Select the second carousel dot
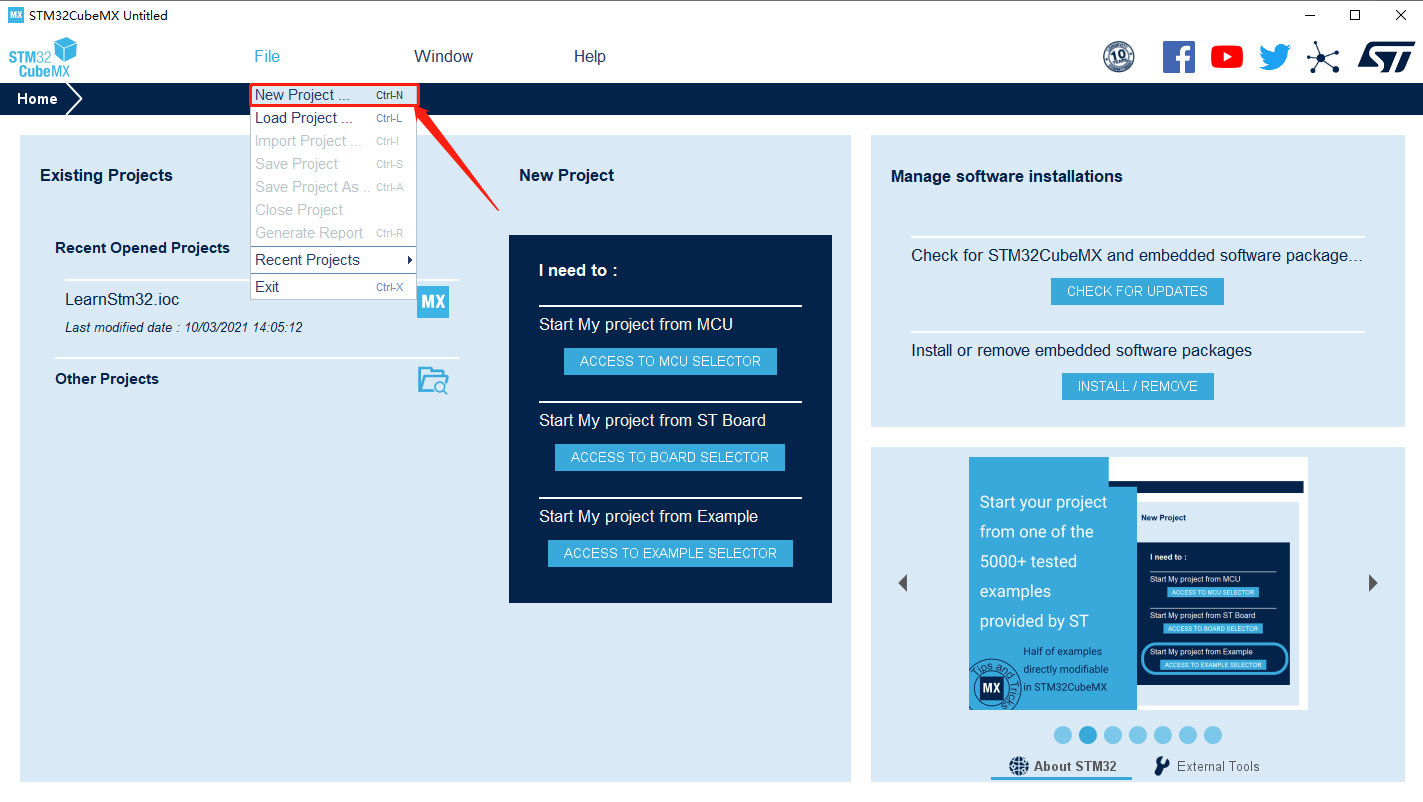The image size is (1423, 802). tap(1088, 735)
